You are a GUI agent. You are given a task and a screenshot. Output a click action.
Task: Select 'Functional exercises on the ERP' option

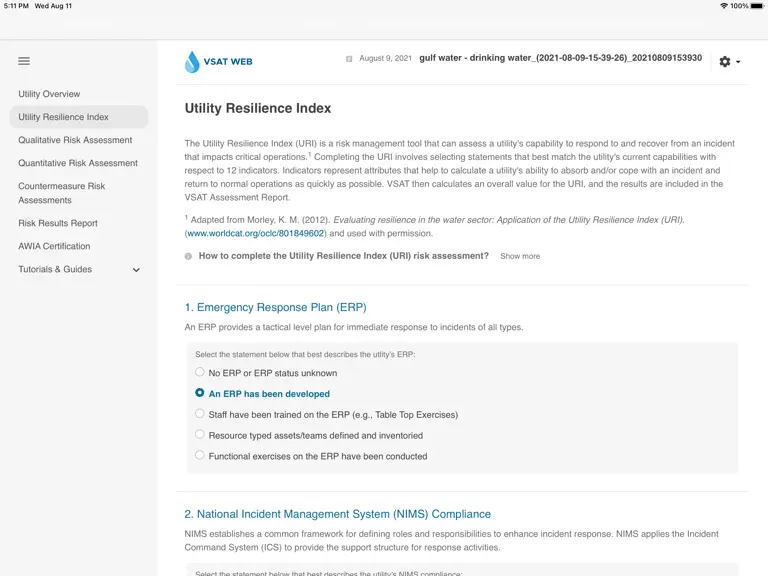click(199, 456)
